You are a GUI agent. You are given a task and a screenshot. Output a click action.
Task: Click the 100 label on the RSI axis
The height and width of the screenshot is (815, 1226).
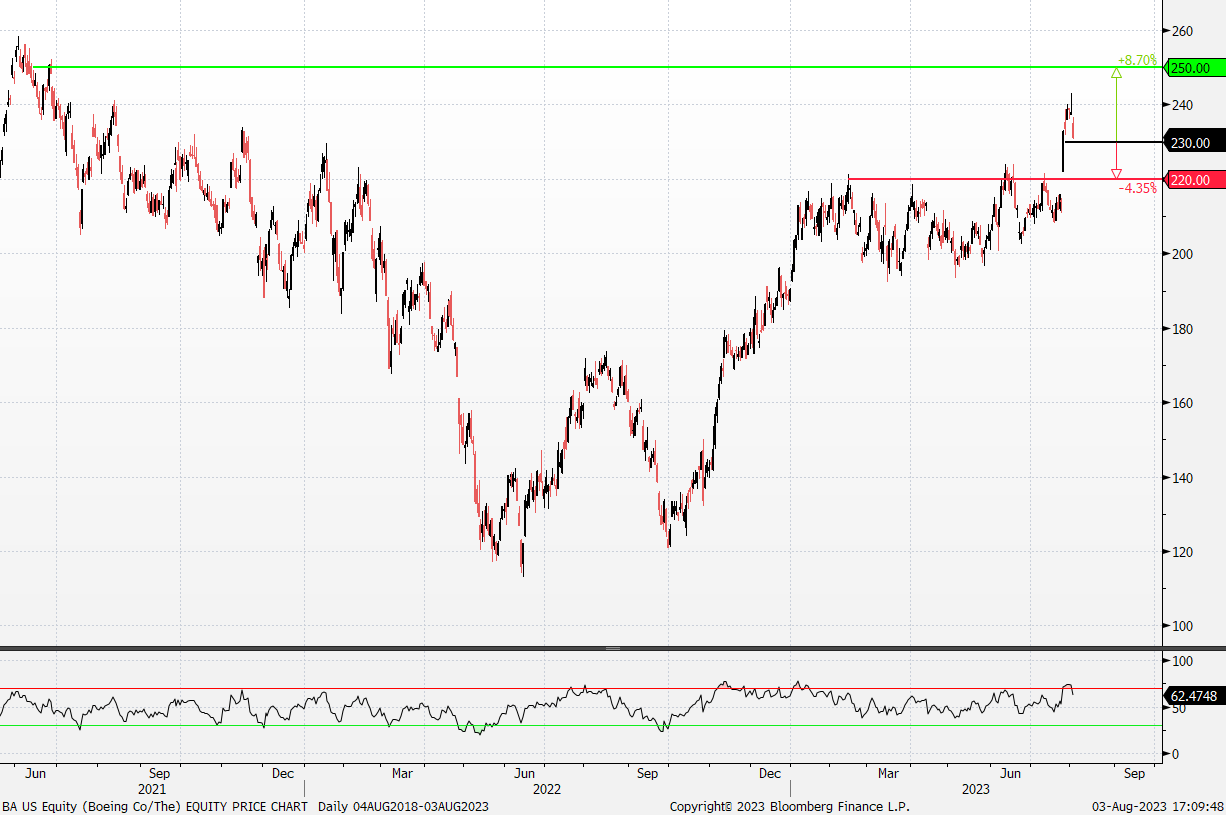pos(1183,662)
